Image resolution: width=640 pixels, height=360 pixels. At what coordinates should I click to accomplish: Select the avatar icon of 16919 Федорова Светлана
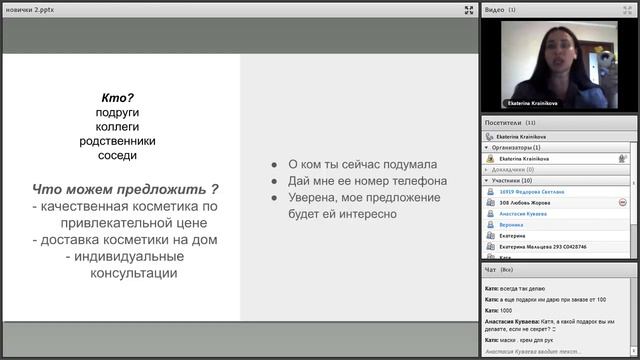point(490,191)
